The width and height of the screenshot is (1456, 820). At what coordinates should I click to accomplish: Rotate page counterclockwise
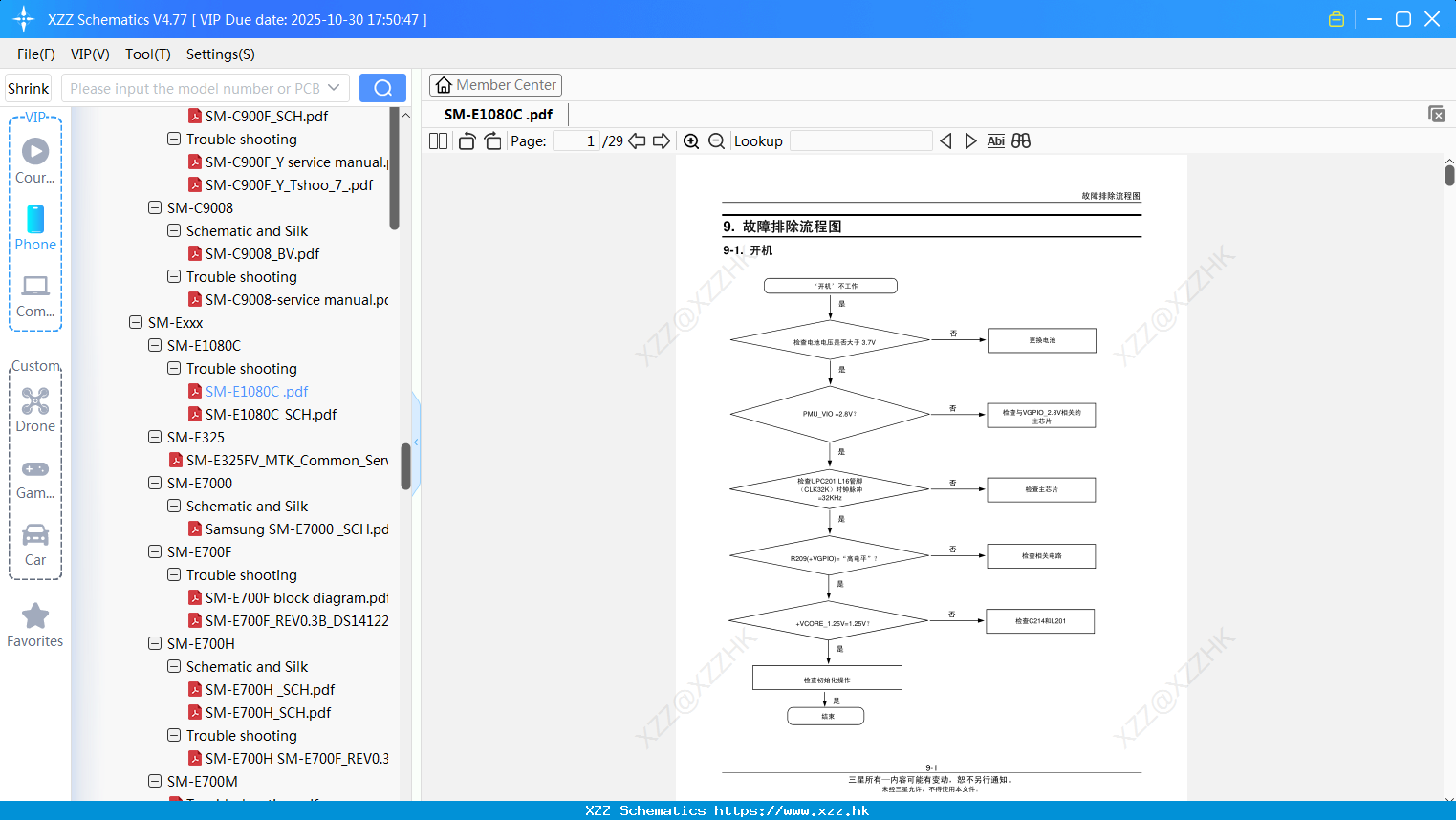pyautogui.click(x=467, y=140)
